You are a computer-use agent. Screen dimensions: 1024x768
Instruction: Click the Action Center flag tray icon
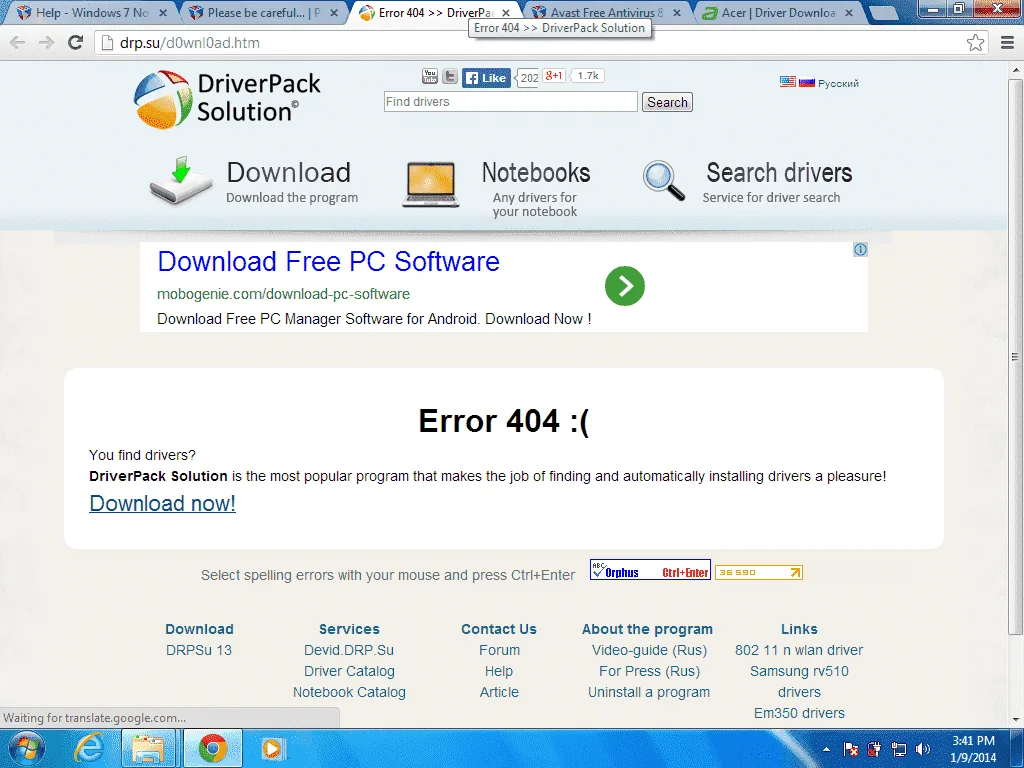[851, 749]
